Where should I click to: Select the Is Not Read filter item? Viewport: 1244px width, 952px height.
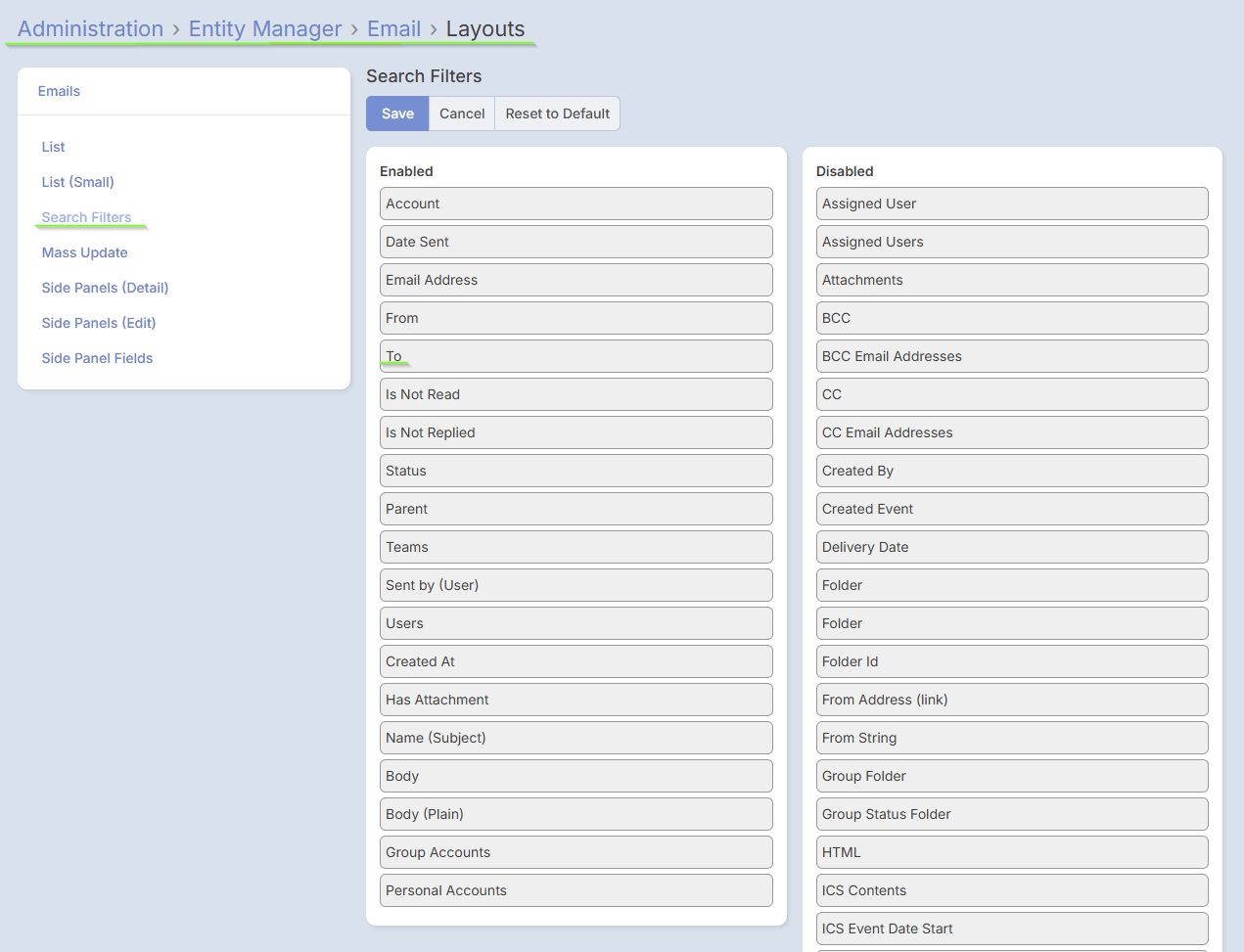tap(576, 394)
